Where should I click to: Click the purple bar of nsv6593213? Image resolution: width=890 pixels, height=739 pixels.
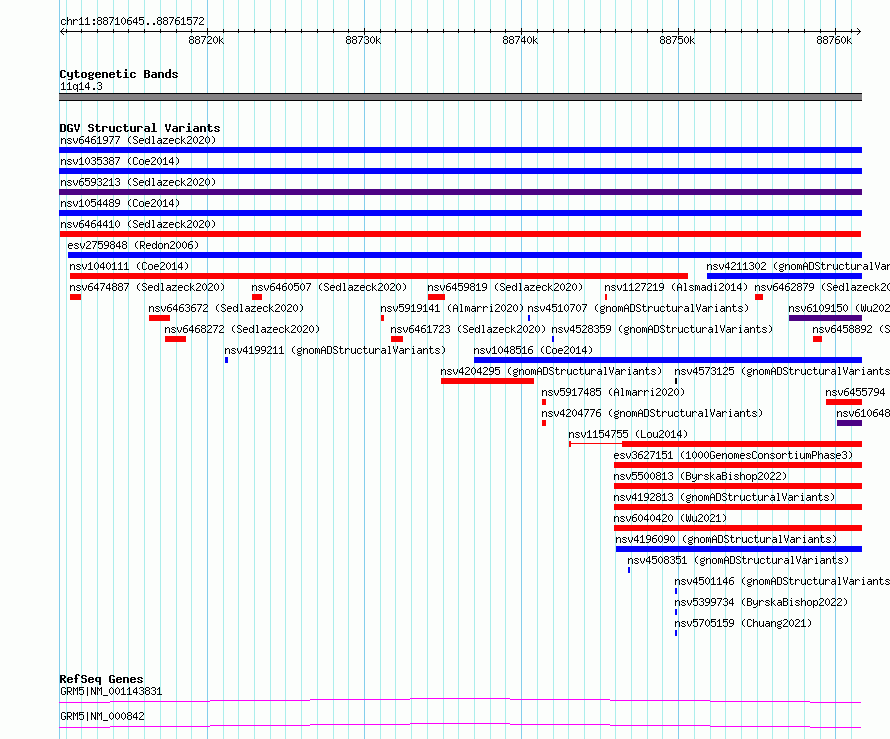(460, 192)
